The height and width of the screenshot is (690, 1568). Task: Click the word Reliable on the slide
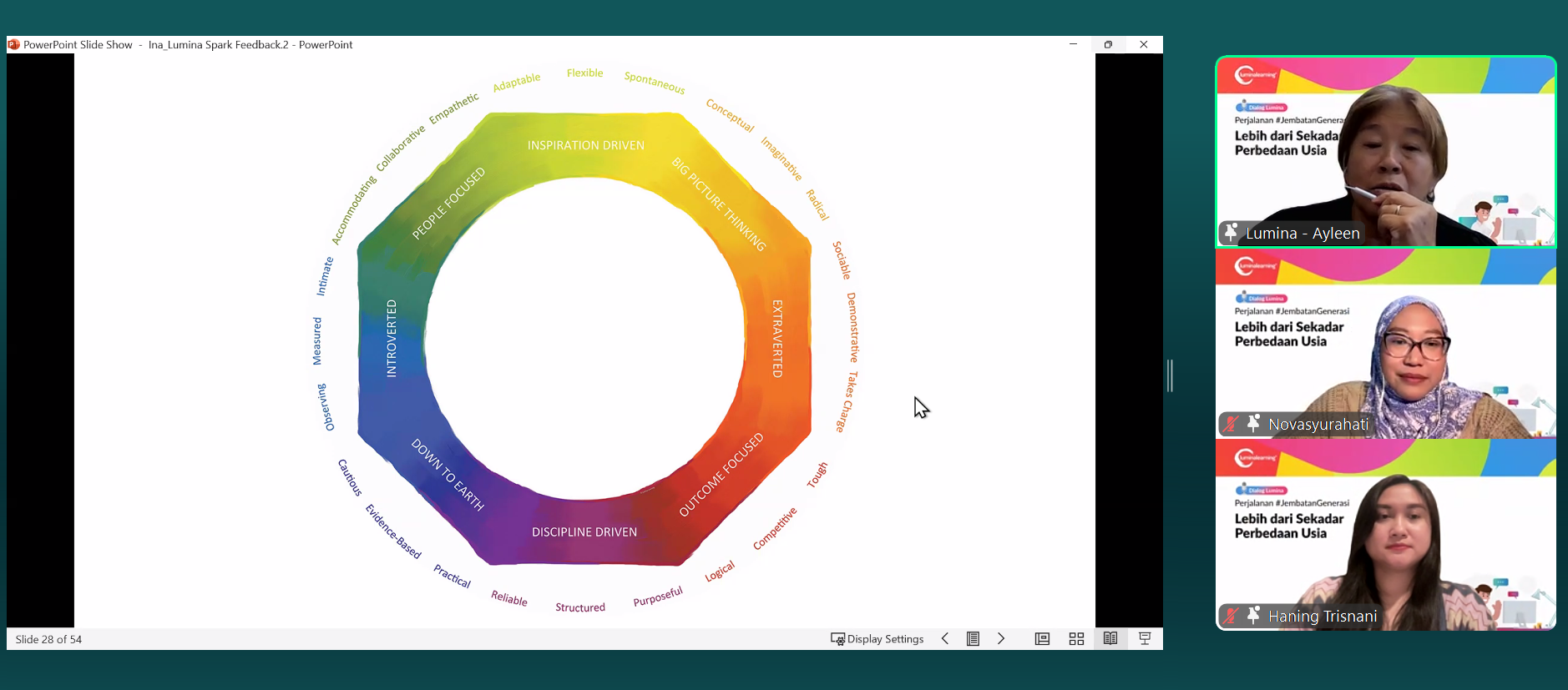(508, 598)
